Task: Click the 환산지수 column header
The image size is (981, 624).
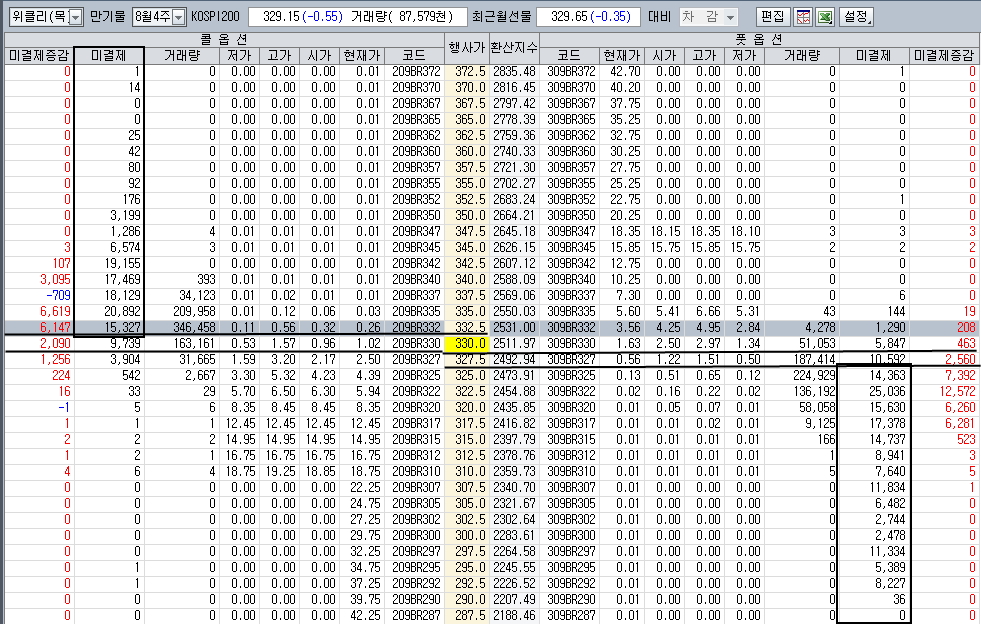Action: [514, 46]
